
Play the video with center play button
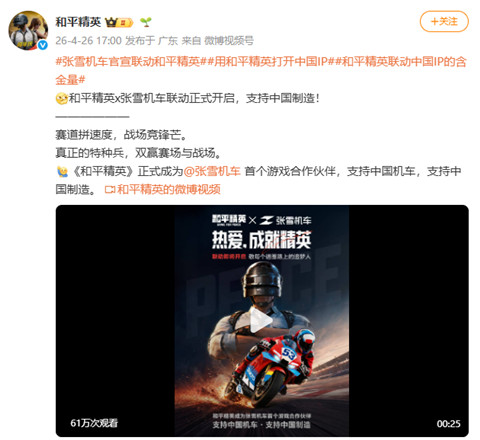[262, 321]
